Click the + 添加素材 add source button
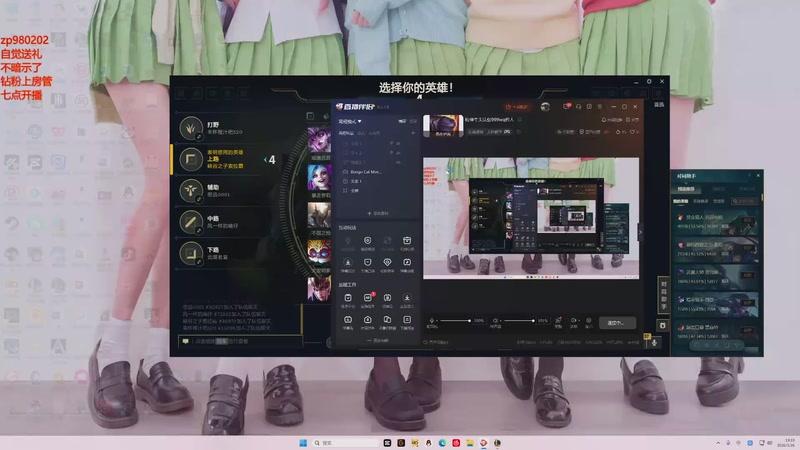 (x=377, y=213)
